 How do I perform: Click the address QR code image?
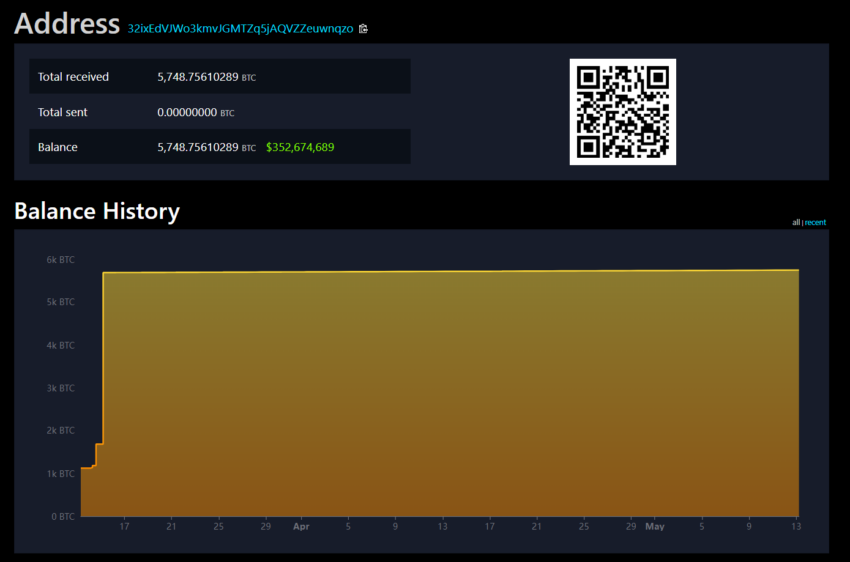click(x=622, y=111)
